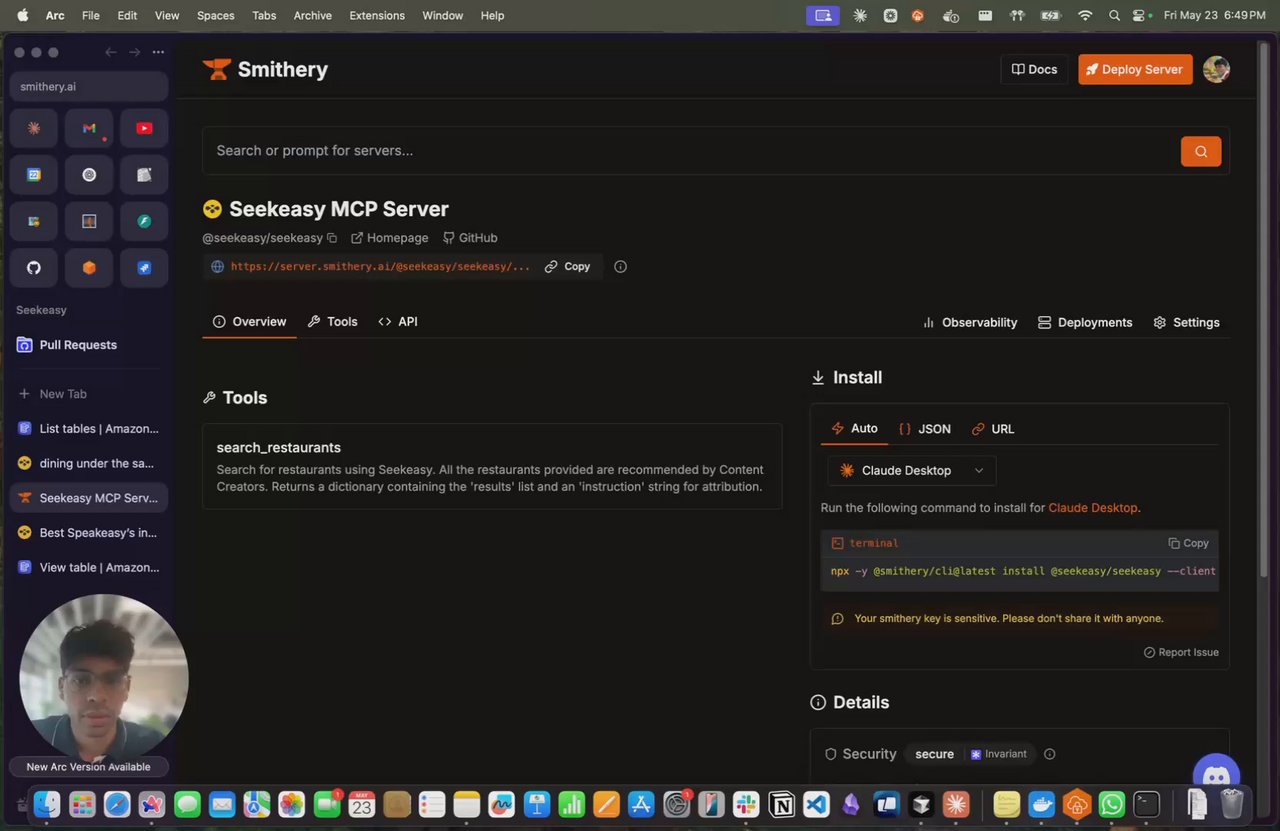Open the orange cube pinned favorite
This screenshot has width=1280, height=831.
point(89,268)
